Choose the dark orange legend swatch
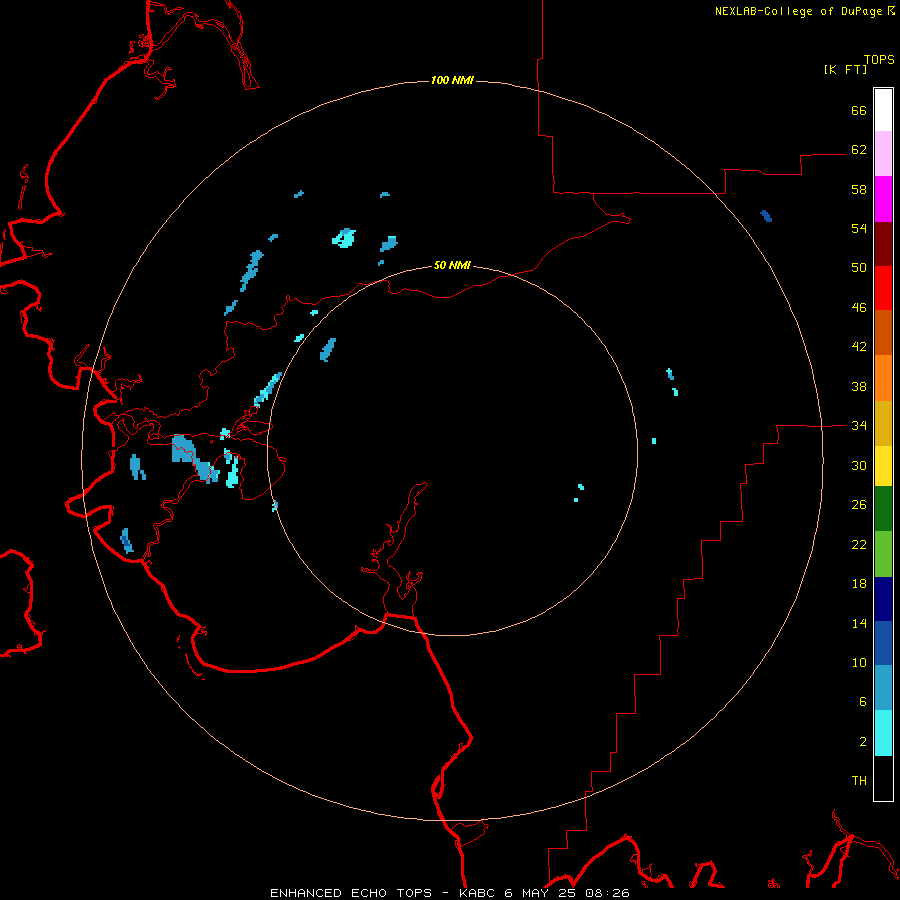This screenshot has height=900, width=900. (x=883, y=333)
